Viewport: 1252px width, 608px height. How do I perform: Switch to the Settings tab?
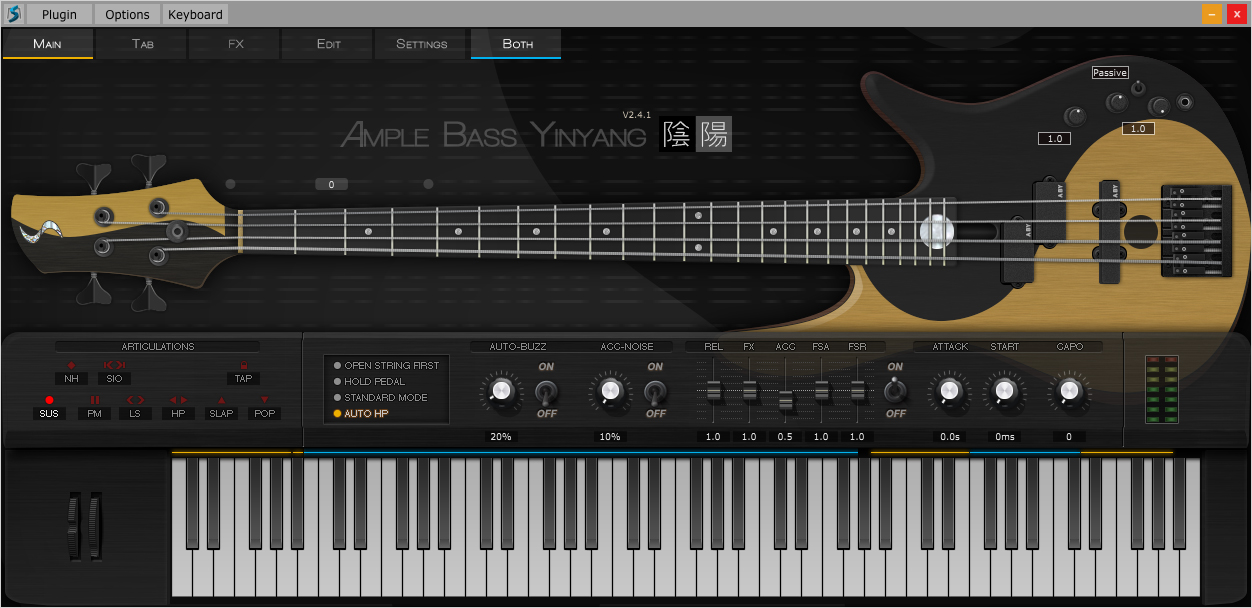coord(420,44)
